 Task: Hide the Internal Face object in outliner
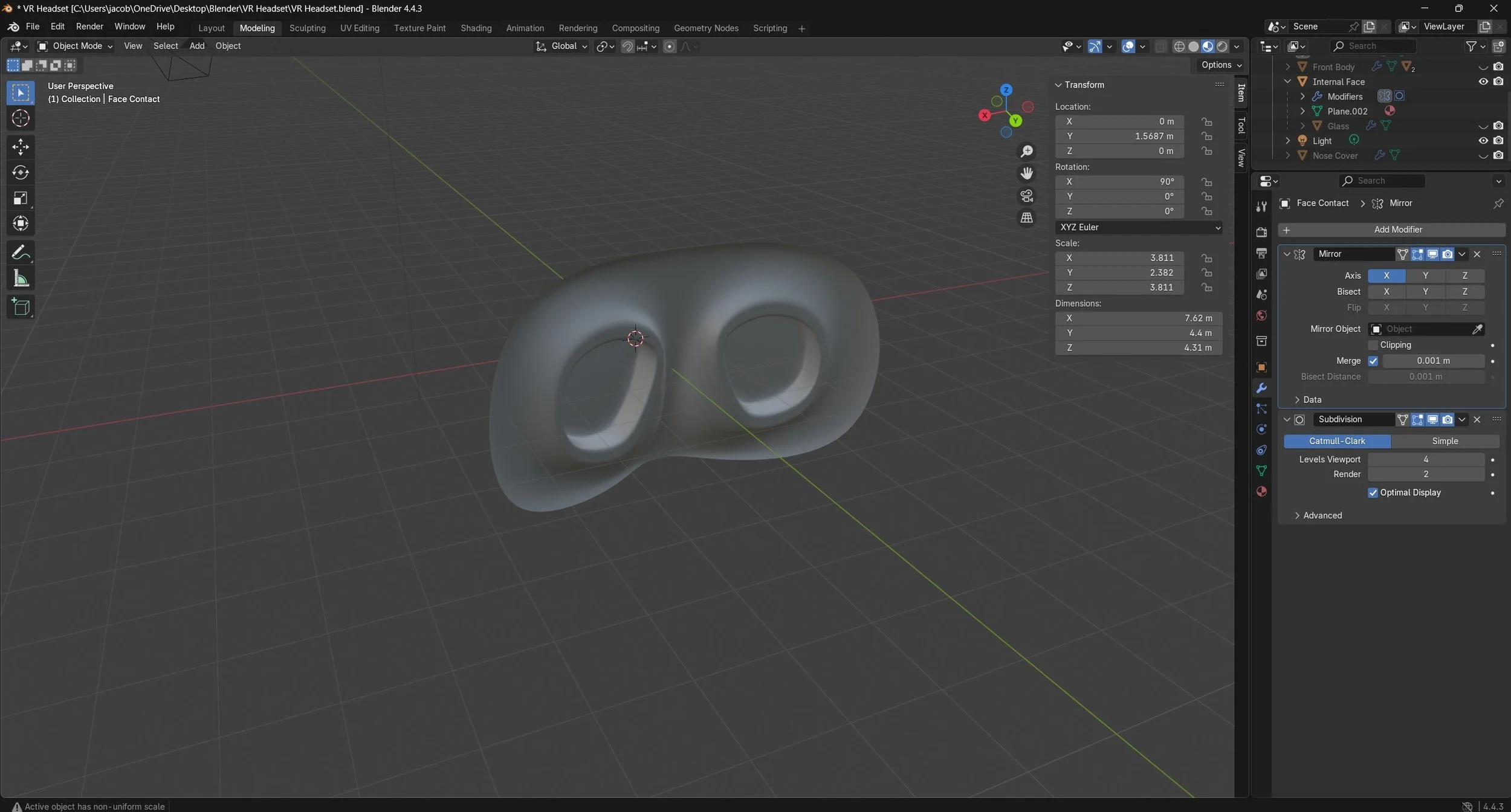[1483, 82]
